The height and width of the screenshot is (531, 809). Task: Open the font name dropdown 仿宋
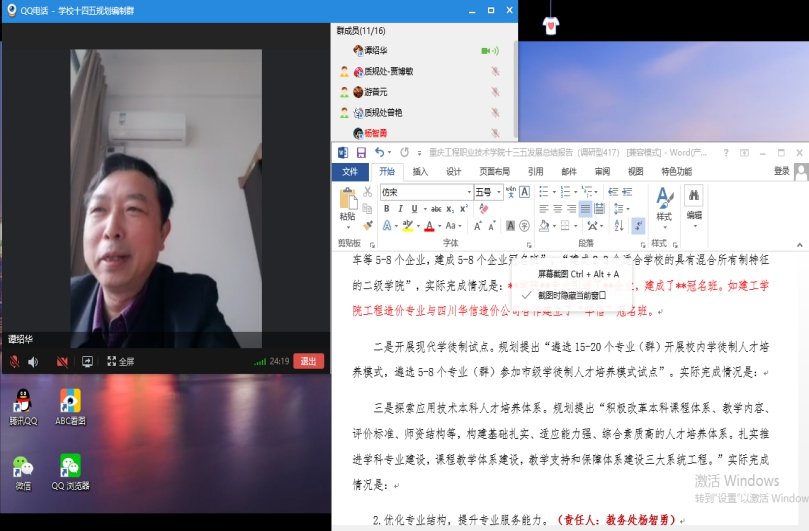click(470, 192)
